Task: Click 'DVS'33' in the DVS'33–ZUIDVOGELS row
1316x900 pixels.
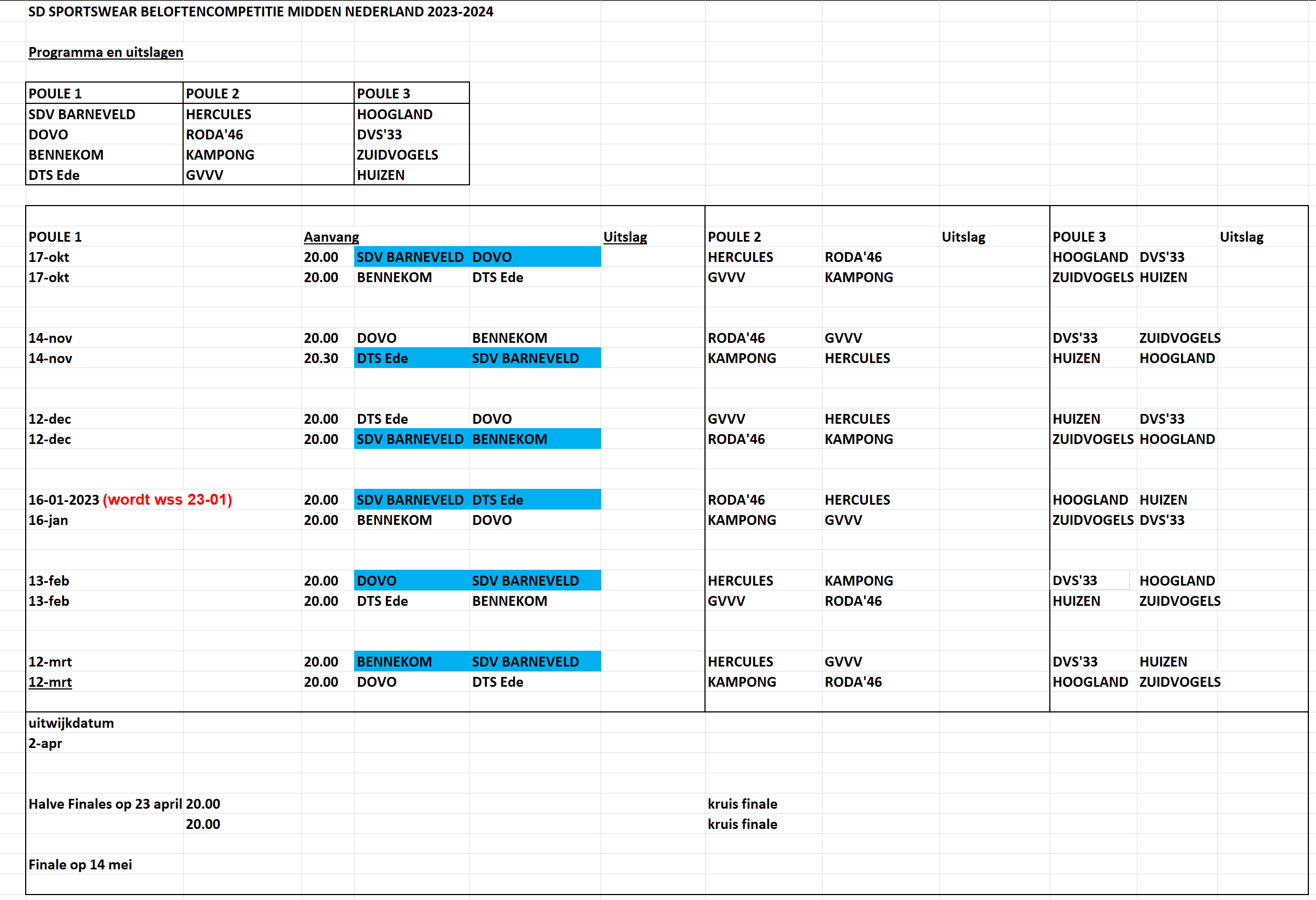Action: (x=1075, y=338)
